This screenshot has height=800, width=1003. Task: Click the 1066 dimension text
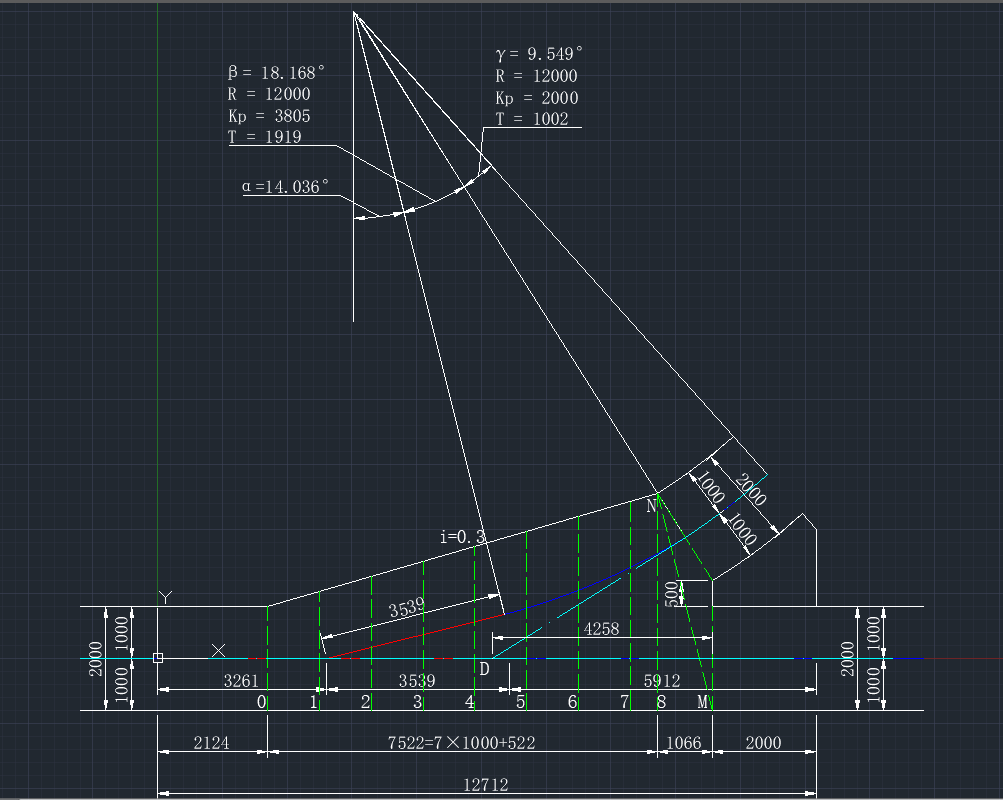[x=684, y=743]
